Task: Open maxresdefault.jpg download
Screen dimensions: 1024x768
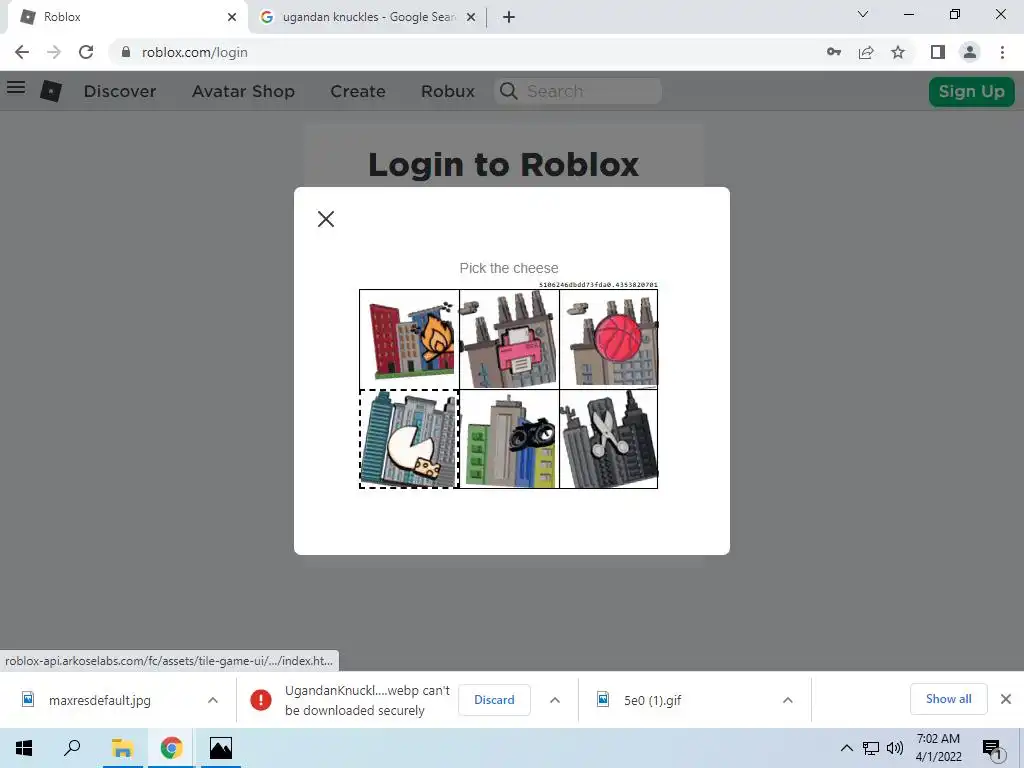Action: pos(99,700)
